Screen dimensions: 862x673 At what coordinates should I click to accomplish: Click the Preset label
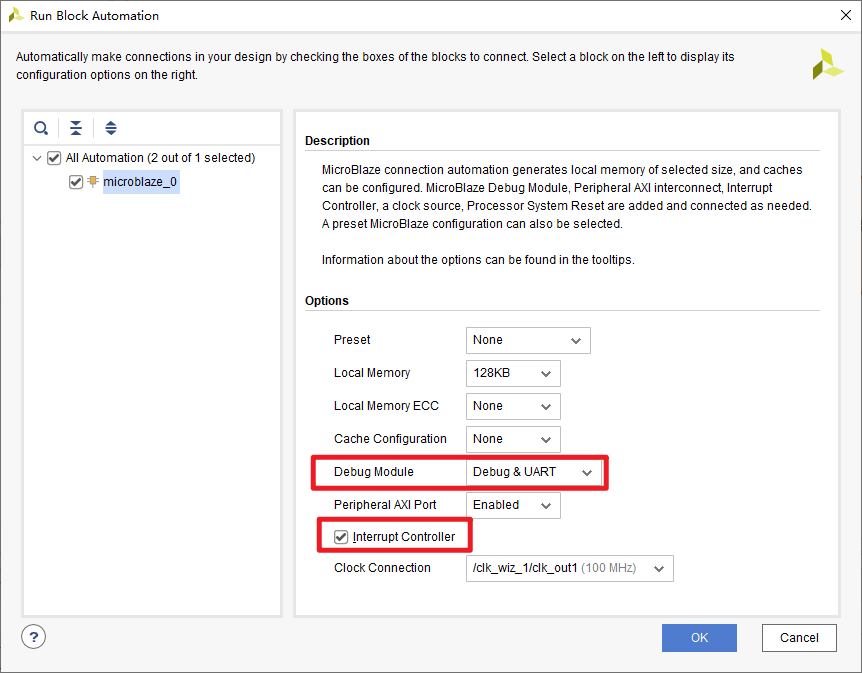(x=352, y=340)
